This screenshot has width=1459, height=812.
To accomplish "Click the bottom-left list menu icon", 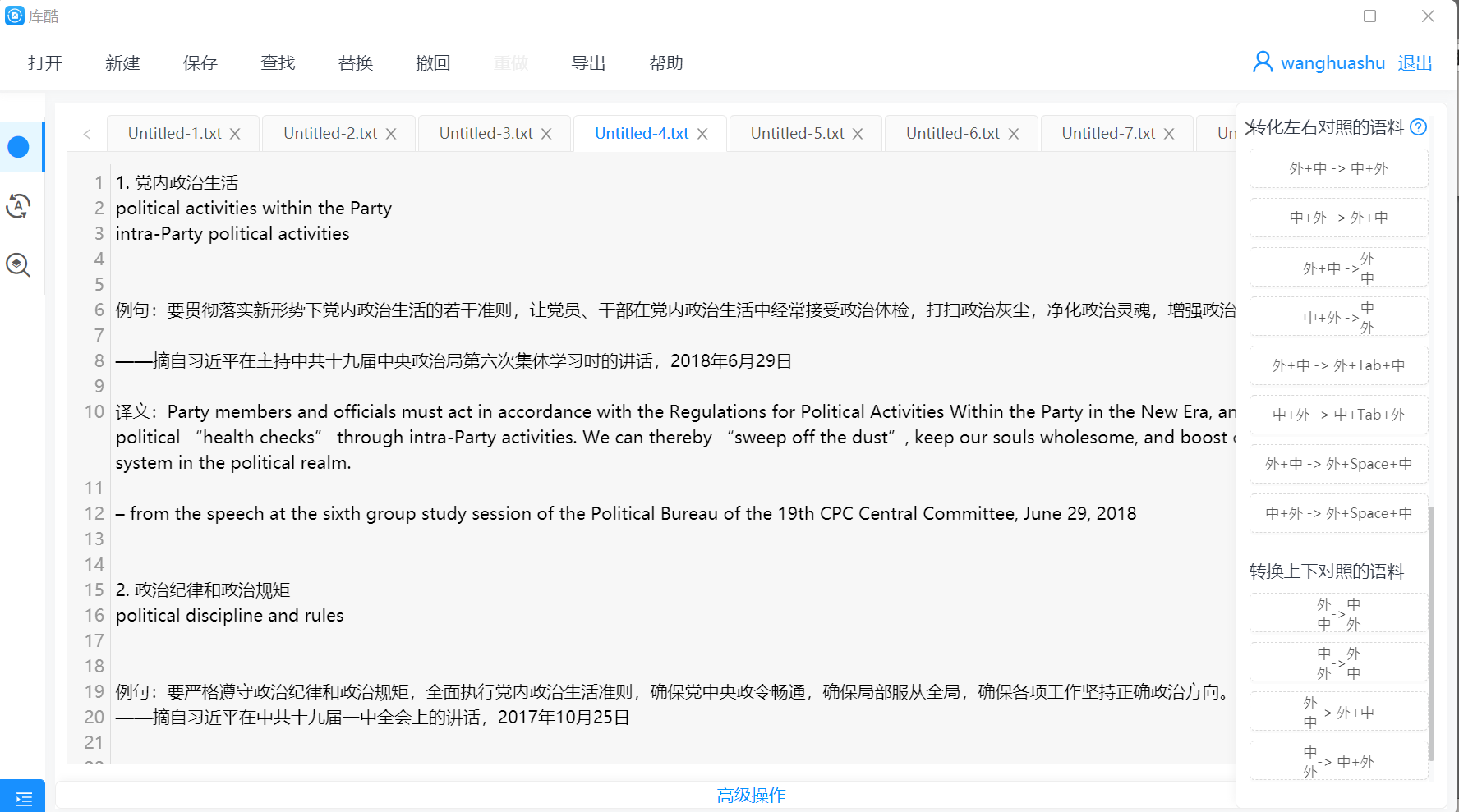I will (x=23, y=797).
